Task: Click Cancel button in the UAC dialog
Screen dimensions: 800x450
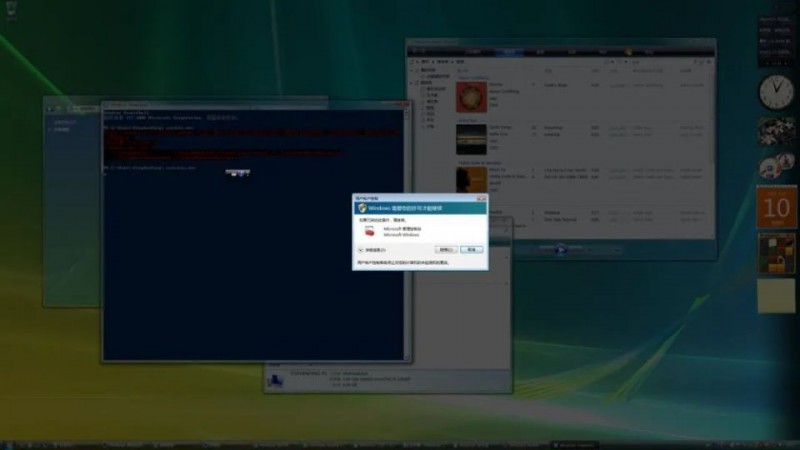Action: tap(472, 249)
